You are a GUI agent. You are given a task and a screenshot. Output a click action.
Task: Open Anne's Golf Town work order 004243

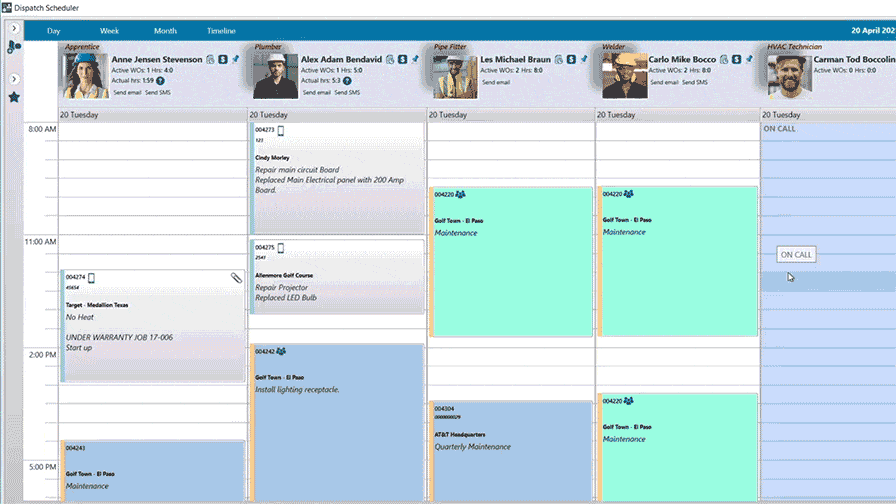[153, 471]
